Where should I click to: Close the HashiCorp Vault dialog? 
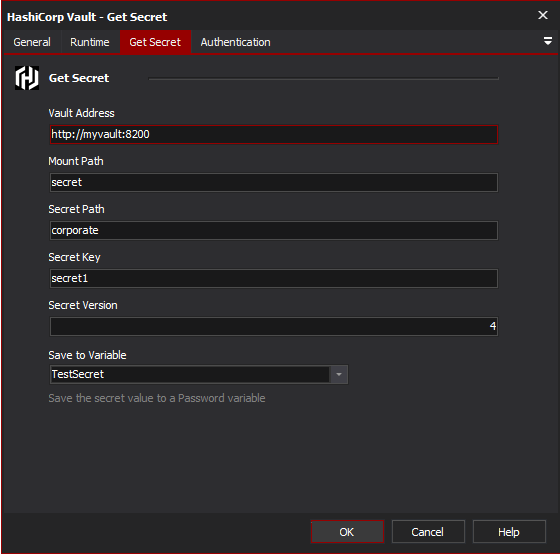click(x=543, y=15)
